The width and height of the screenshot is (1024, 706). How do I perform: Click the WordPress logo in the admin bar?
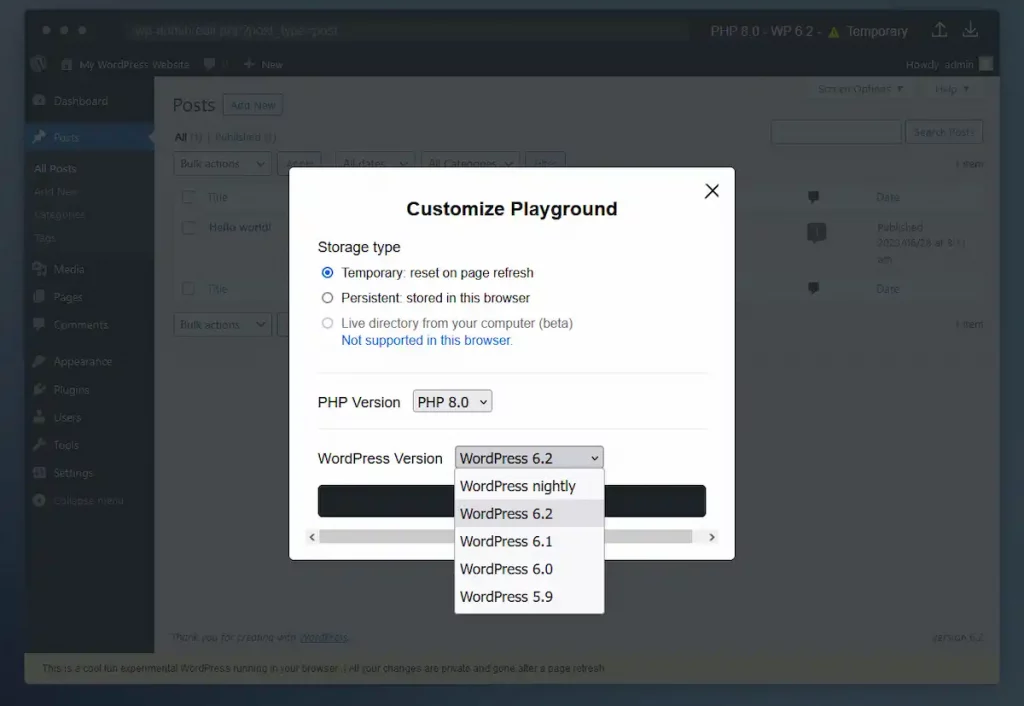[x=37, y=63]
